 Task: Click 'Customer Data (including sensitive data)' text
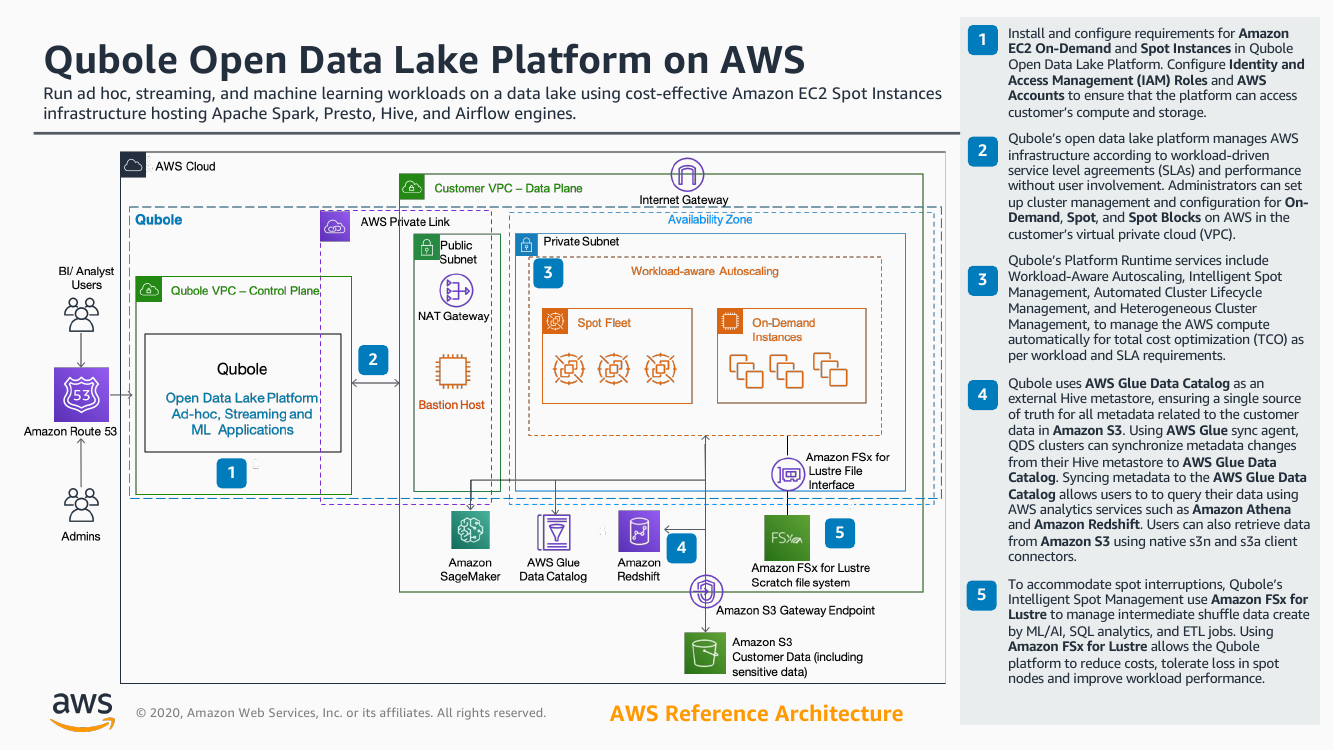[797, 665]
